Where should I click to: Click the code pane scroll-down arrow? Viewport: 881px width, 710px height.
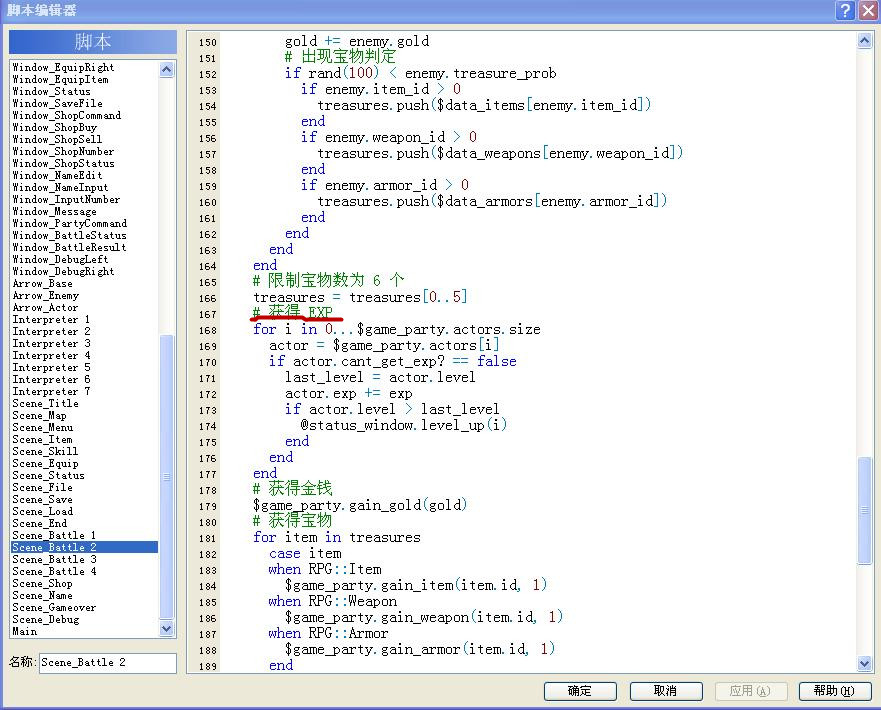click(x=865, y=663)
